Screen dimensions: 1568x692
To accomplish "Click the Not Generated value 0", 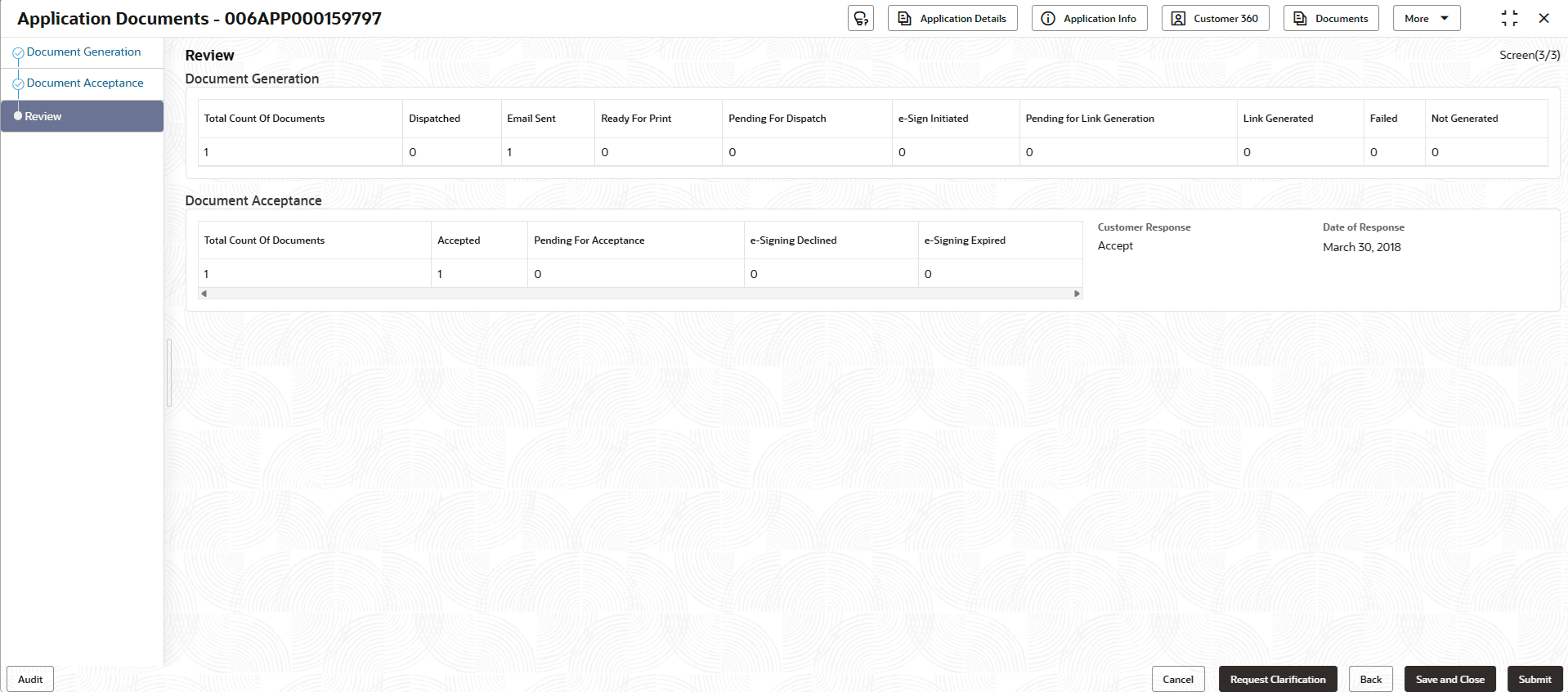I will pos(1435,152).
